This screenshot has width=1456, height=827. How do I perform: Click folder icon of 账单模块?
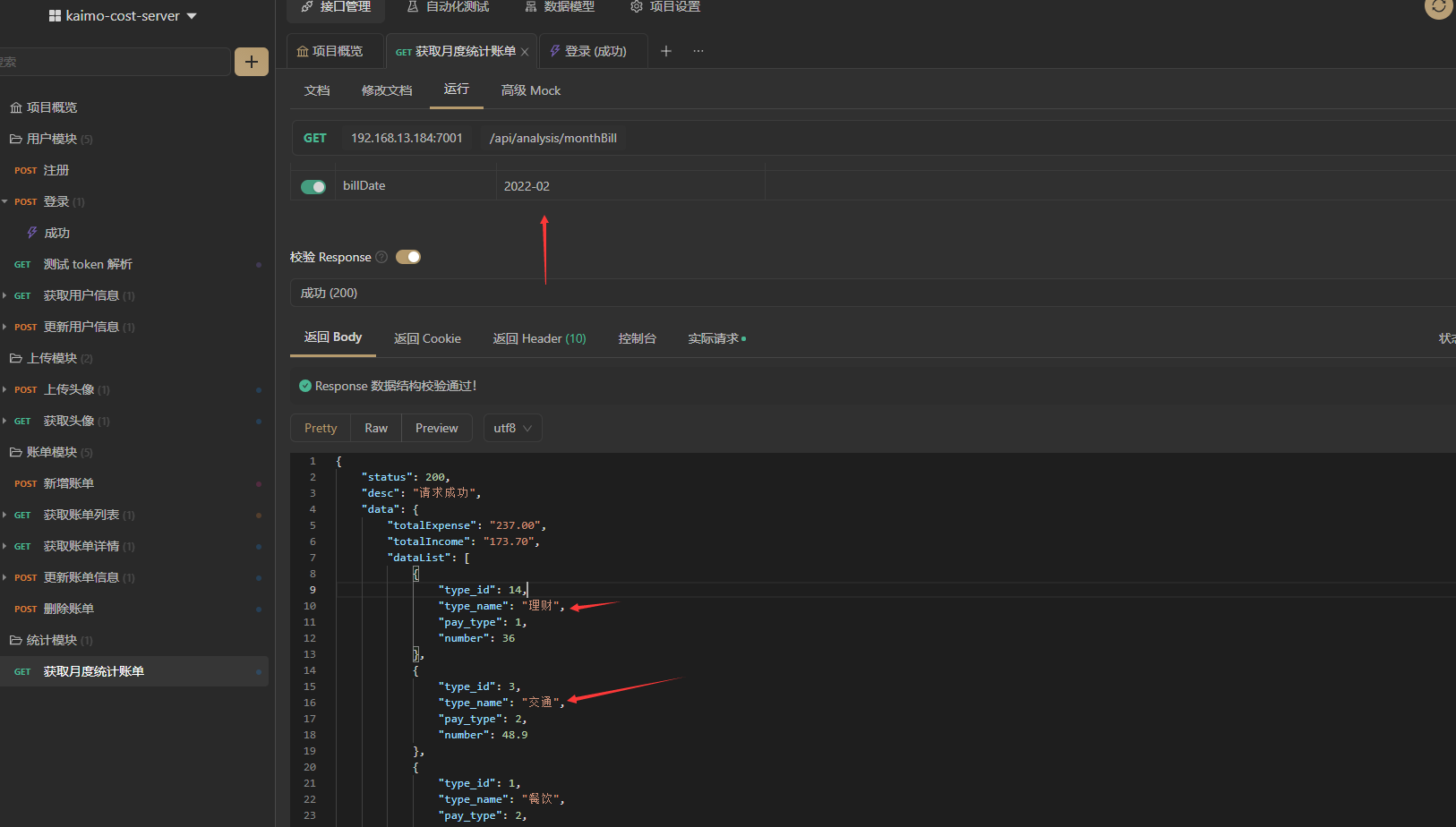(x=15, y=452)
